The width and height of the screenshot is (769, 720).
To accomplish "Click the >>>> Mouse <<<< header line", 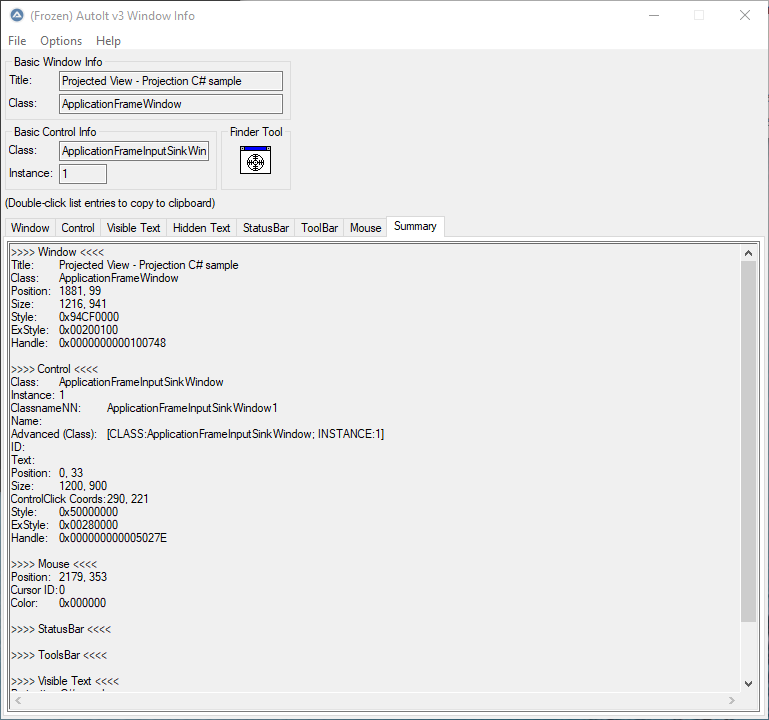I will pos(54,564).
